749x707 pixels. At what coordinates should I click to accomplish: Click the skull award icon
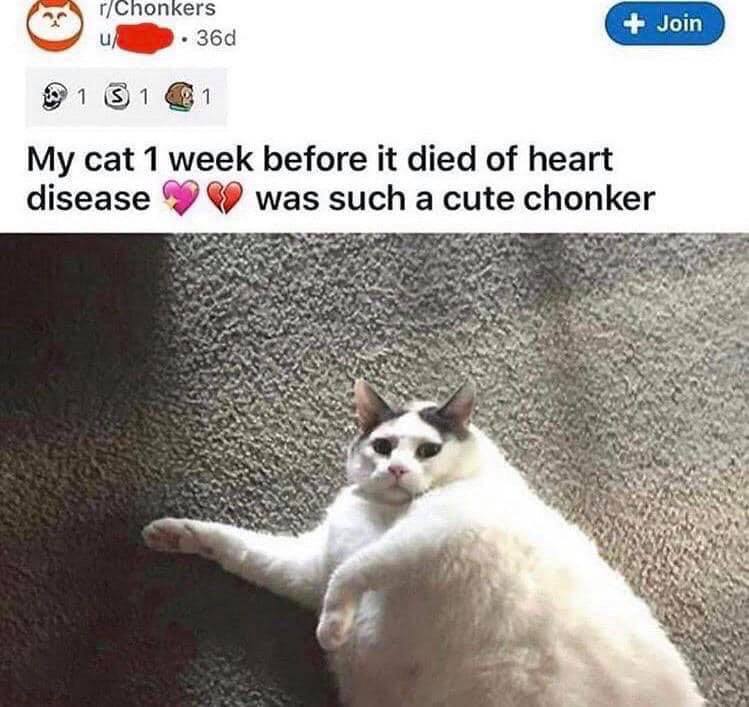[x=53, y=96]
